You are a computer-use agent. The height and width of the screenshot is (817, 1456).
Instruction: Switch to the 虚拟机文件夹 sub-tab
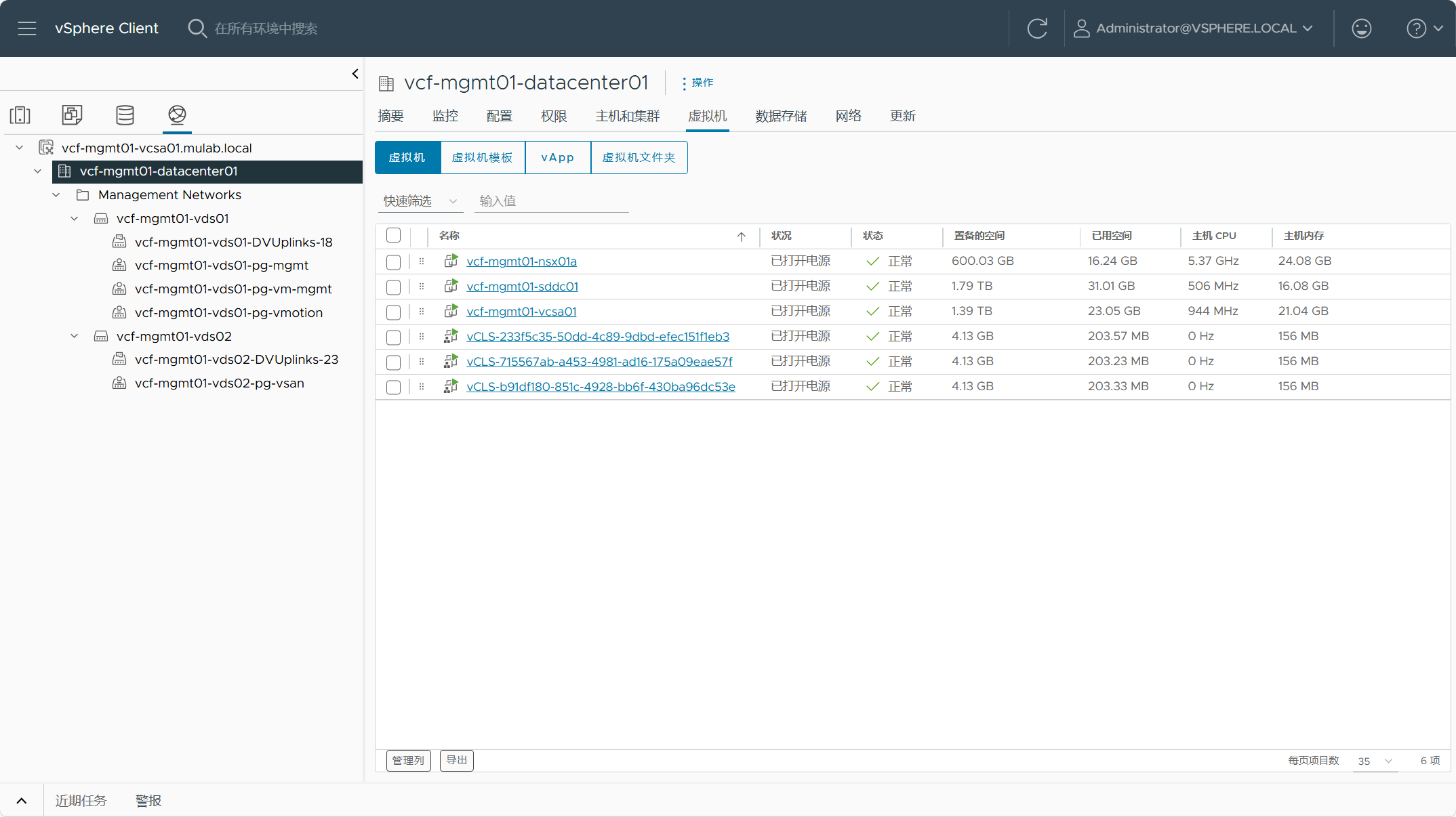[x=639, y=158]
